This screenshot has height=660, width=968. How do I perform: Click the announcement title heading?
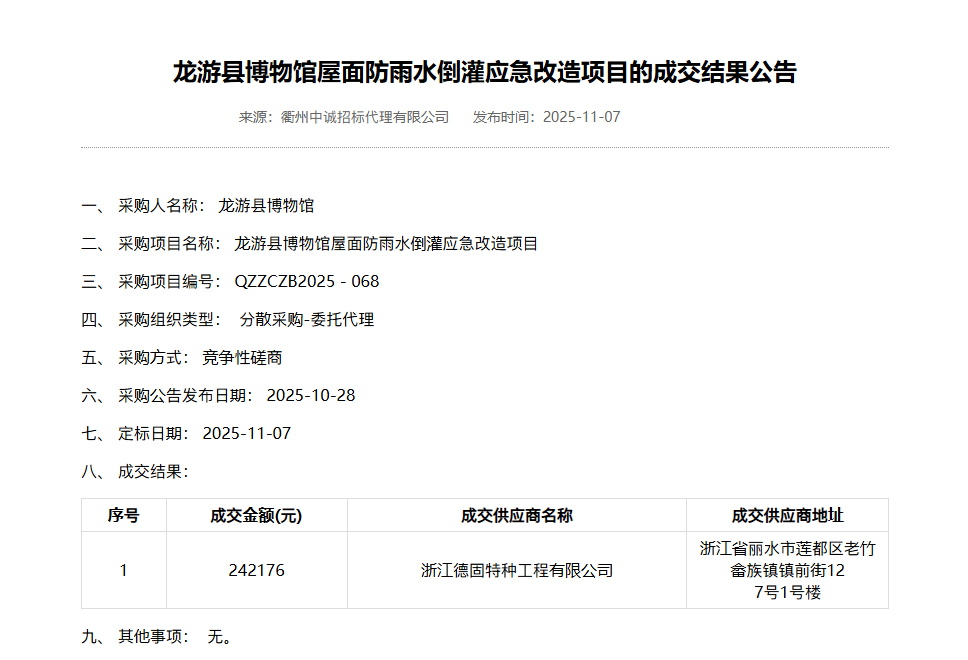click(484, 73)
